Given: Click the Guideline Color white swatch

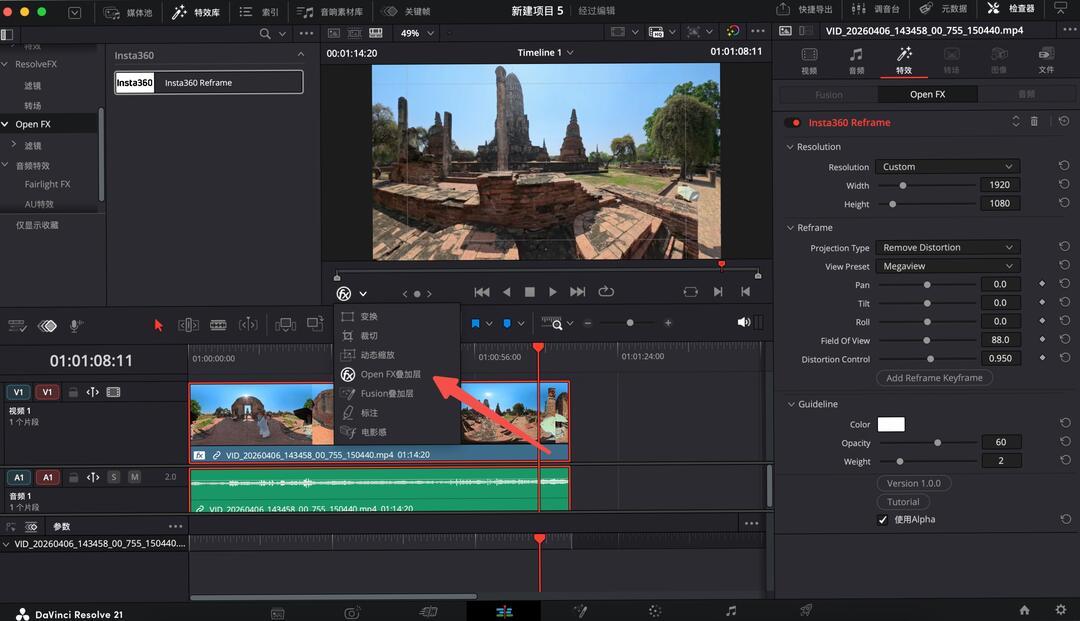Looking at the screenshot, I should coord(891,424).
